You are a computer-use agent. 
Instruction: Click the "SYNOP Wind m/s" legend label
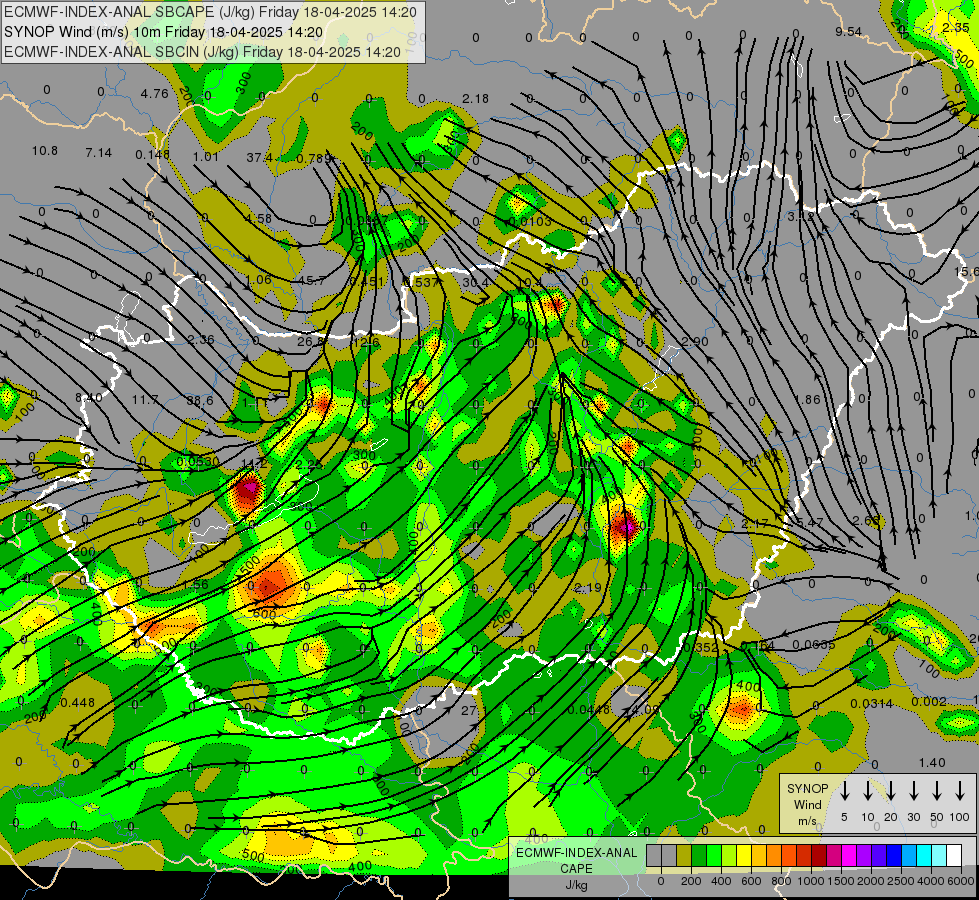tap(807, 804)
